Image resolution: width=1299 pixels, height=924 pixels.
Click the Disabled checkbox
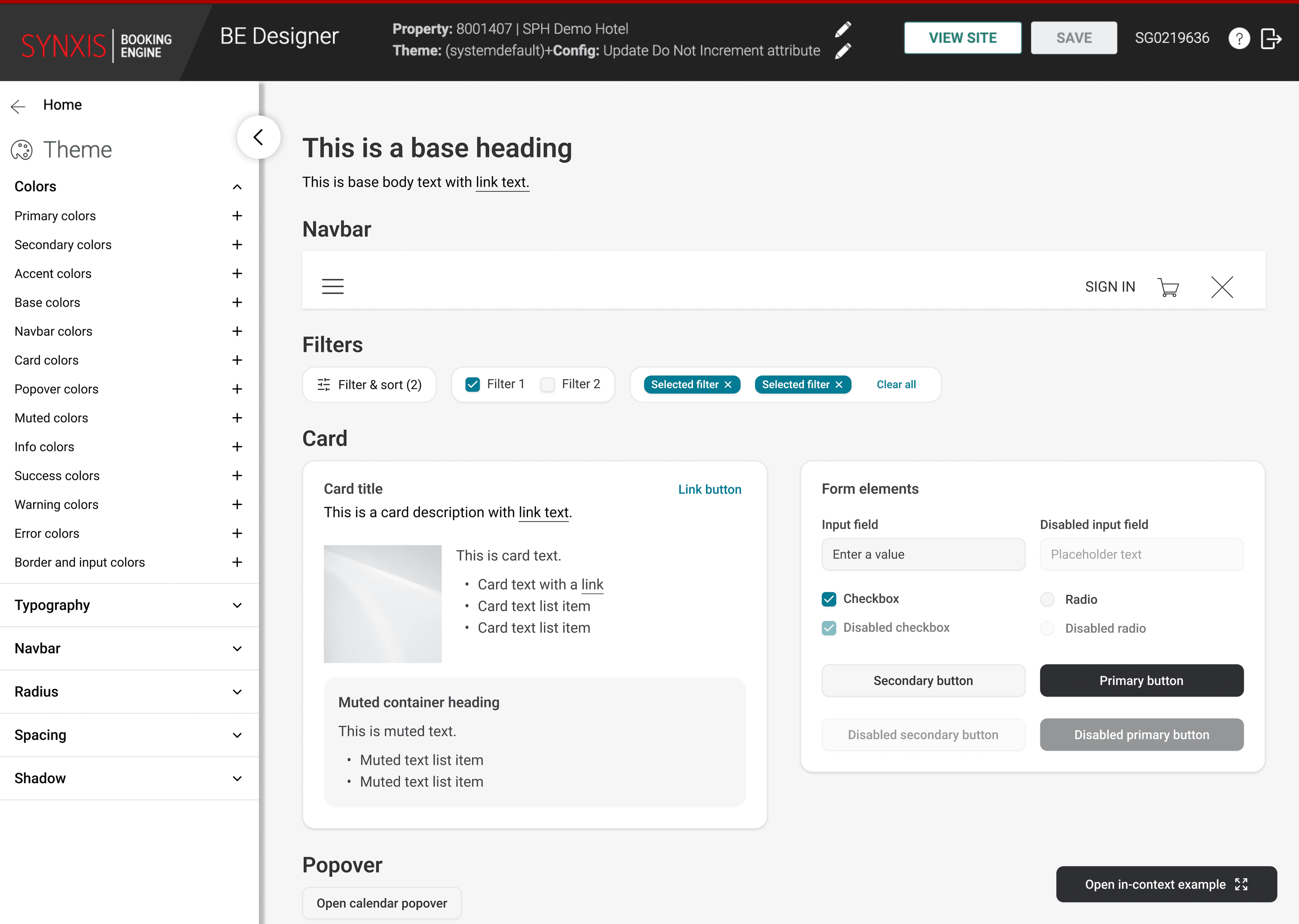pos(829,628)
